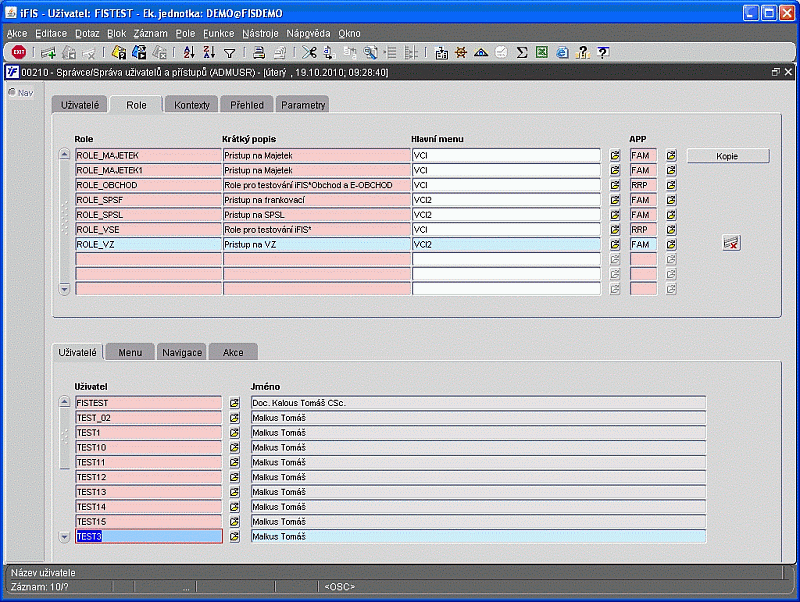Switch to the lower Menu tab
The height and width of the screenshot is (602, 800).
click(130, 352)
